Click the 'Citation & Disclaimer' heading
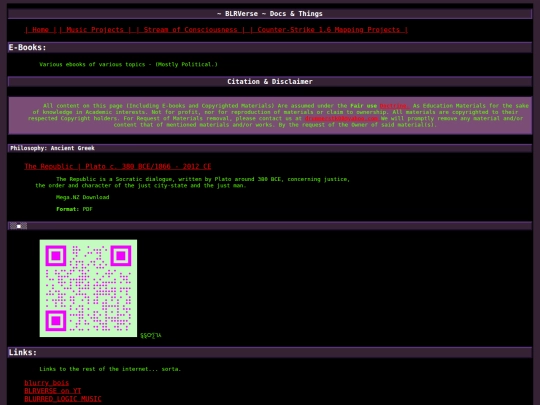Viewport: 540px width, 405px height. coord(270,82)
